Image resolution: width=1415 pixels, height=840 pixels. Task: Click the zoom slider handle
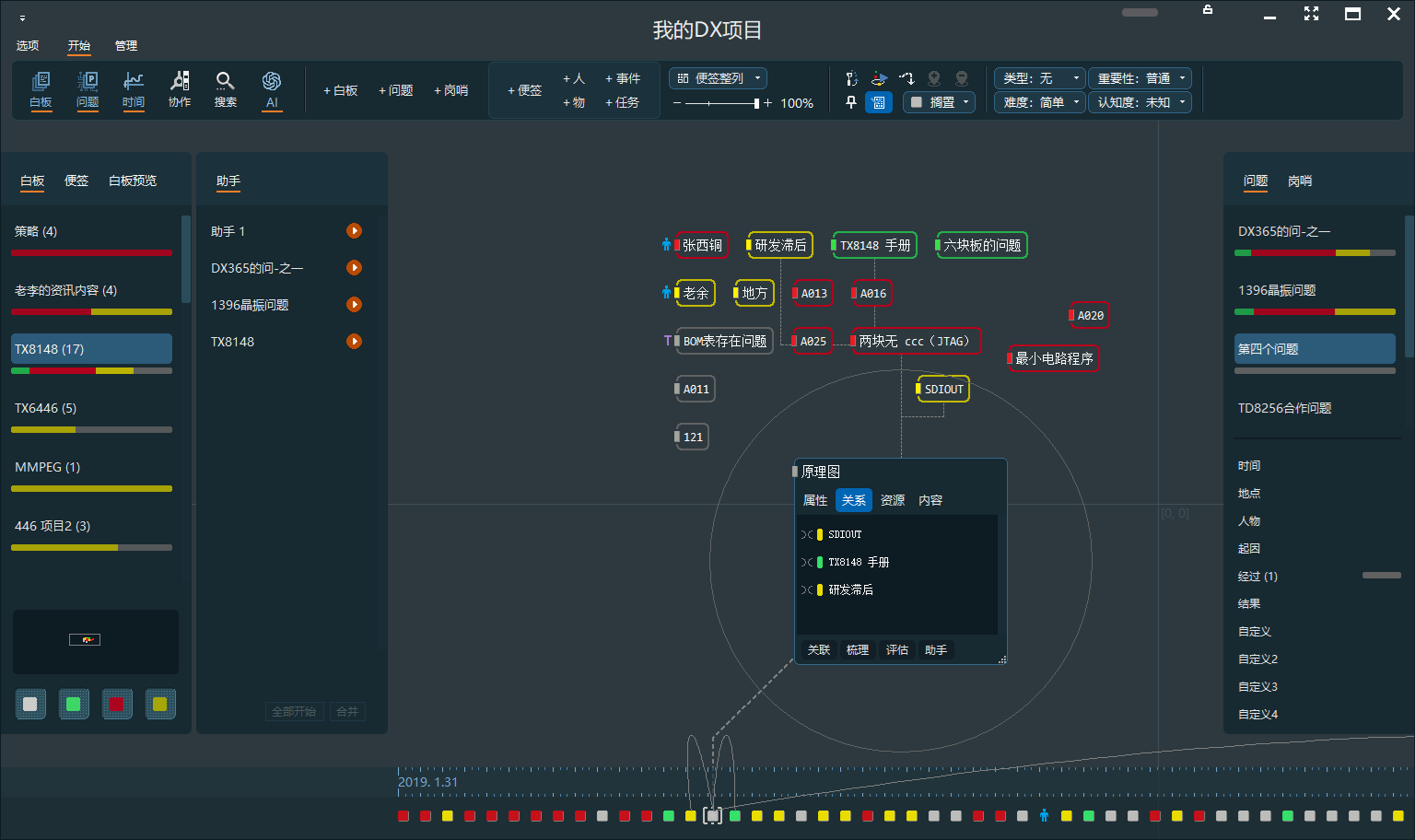click(x=756, y=103)
